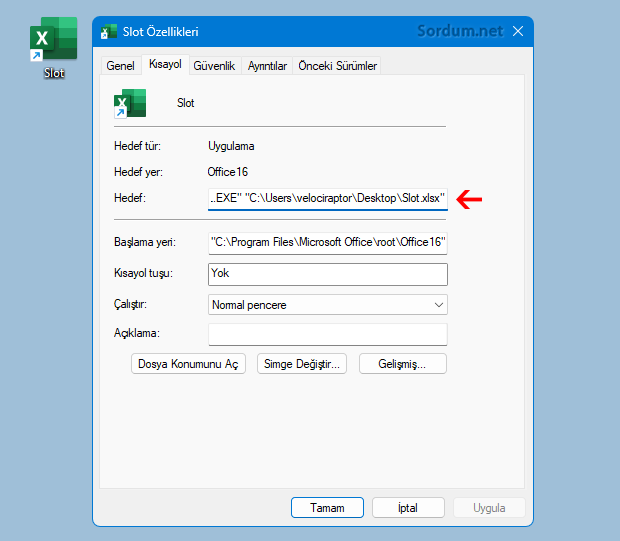The height and width of the screenshot is (541, 620).
Task: Click the Office16 value of Hedef yer
Action: tap(227, 172)
